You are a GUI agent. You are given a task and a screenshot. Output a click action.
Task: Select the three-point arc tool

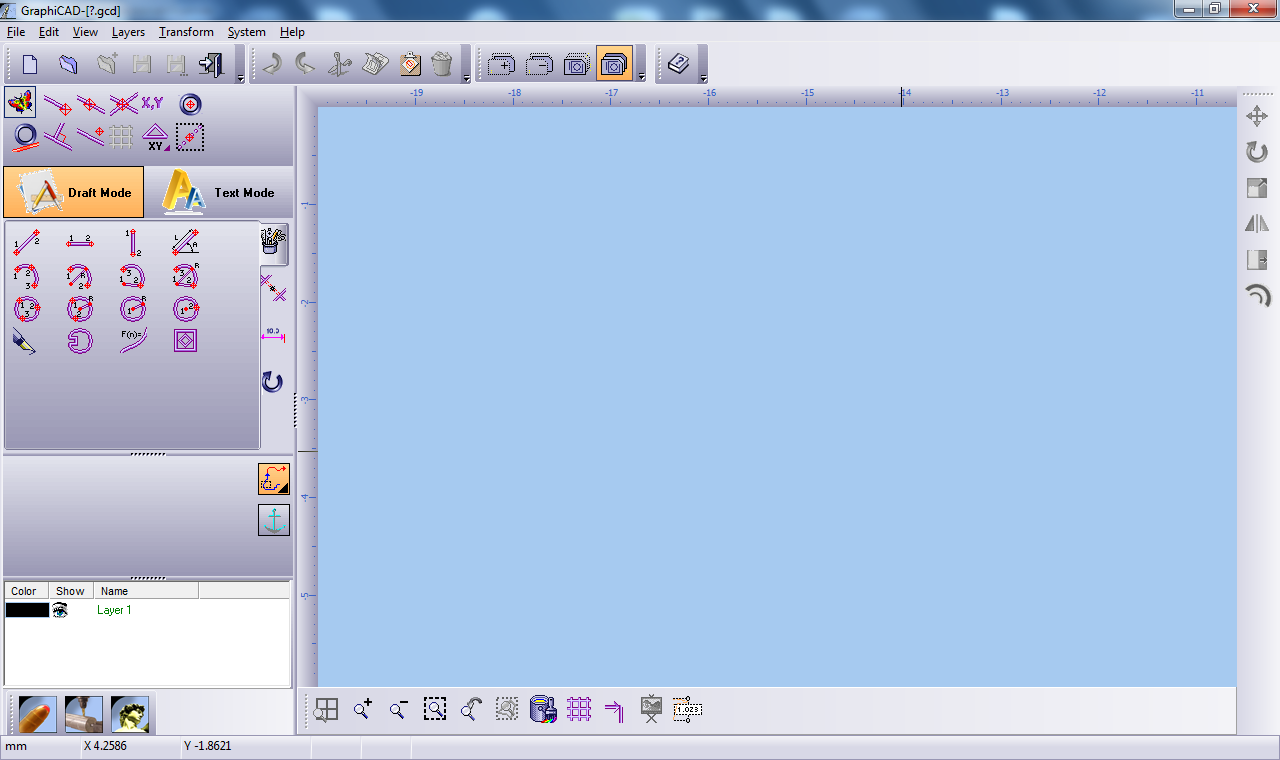tap(26, 275)
